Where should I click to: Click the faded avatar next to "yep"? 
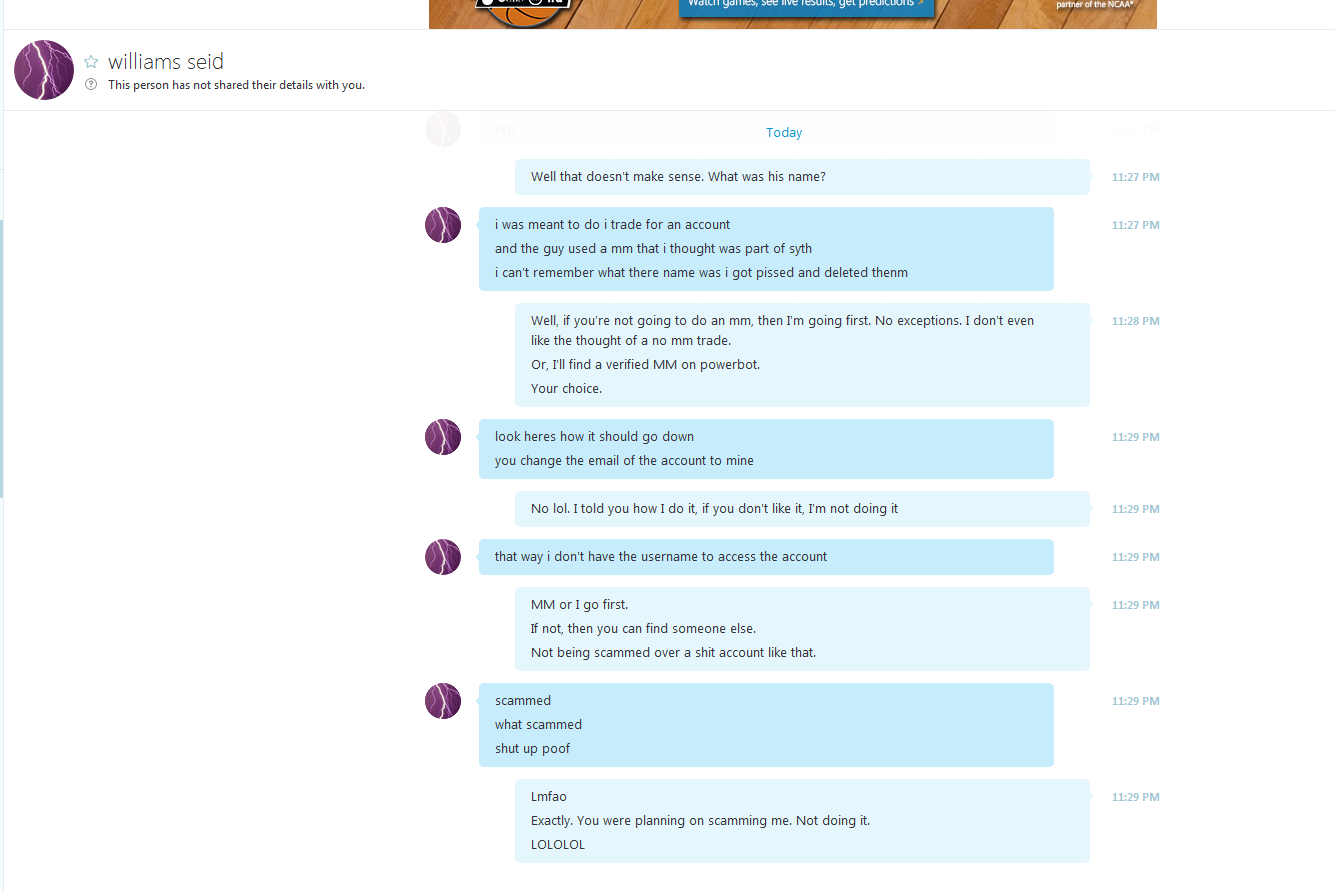click(x=443, y=129)
